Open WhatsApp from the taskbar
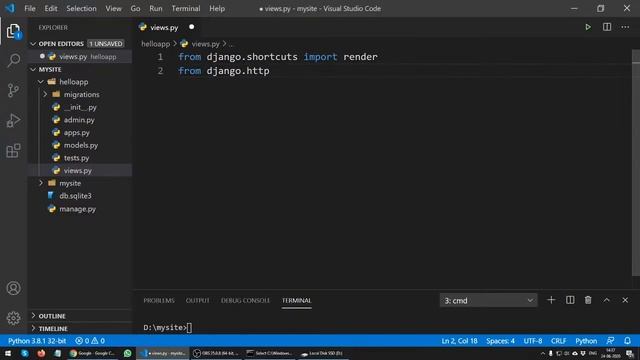This screenshot has height=360, width=640. click(x=127, y=353)
